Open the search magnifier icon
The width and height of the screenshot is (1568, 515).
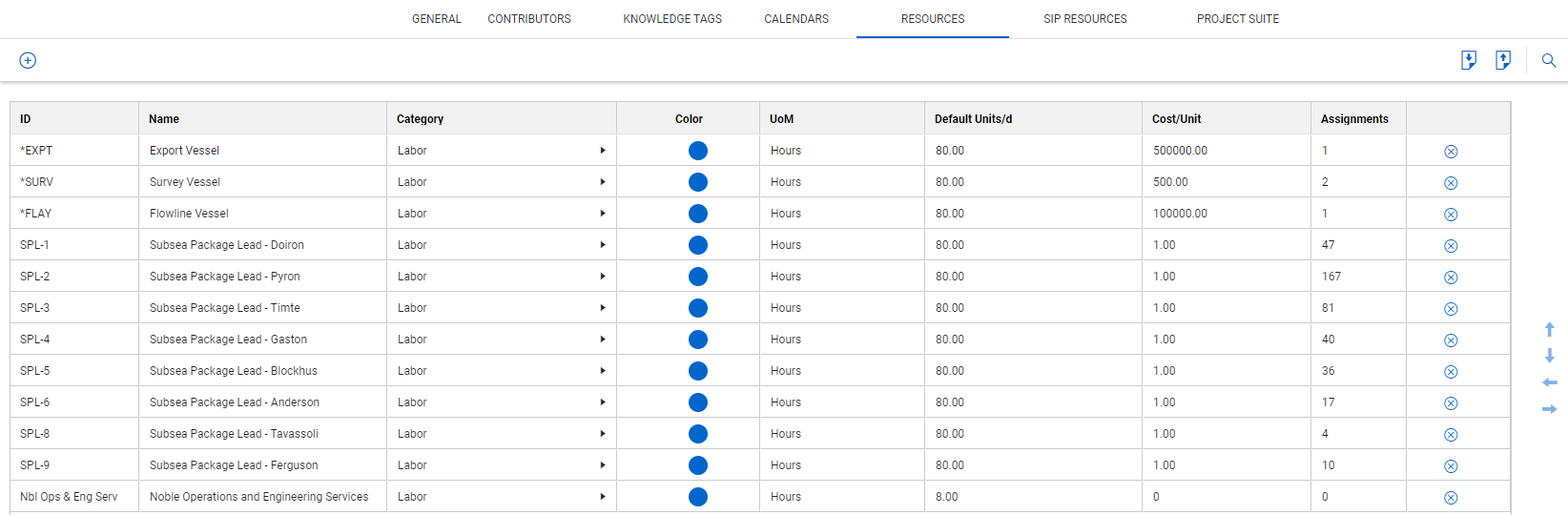tap(1549, 60)
